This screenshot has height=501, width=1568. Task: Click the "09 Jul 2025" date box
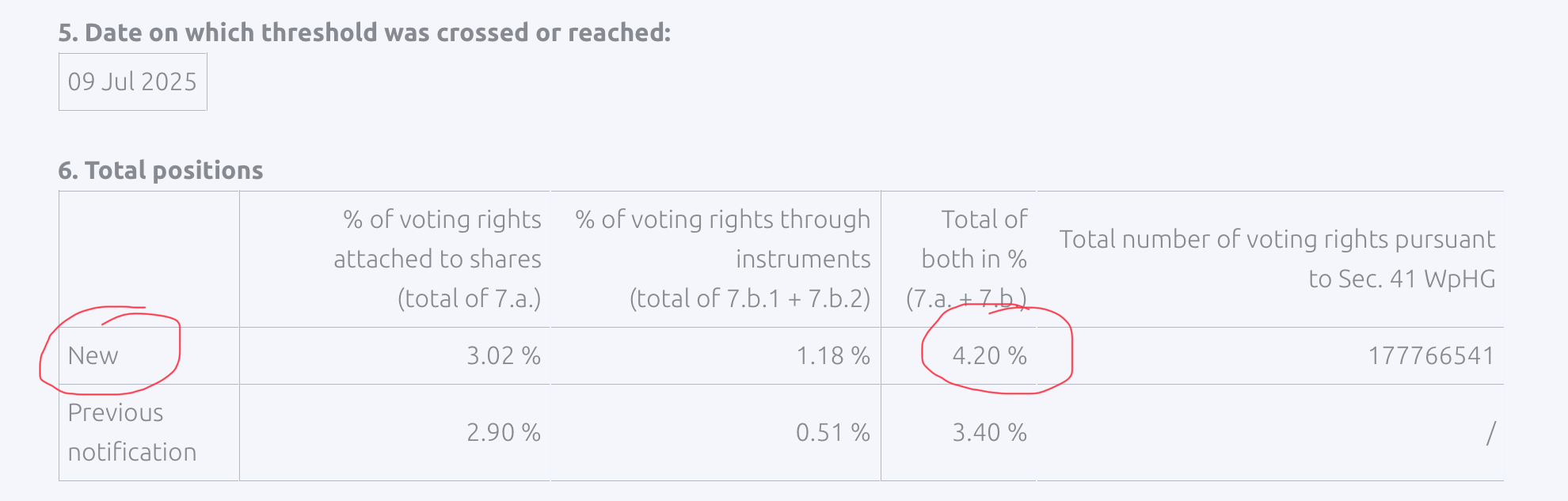tap(132, 82)
